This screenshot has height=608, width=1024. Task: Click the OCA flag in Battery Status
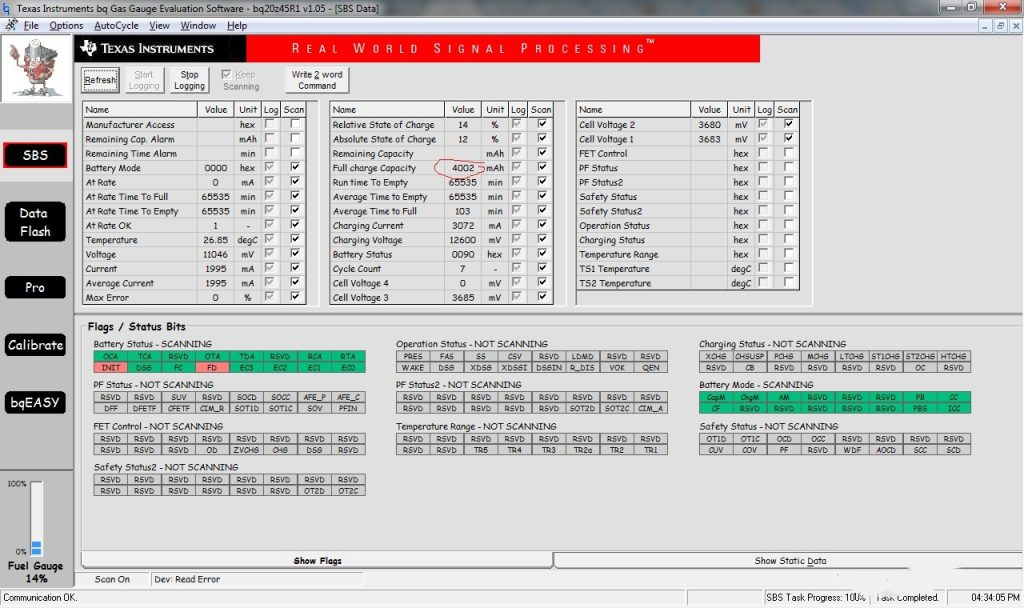point(110,357)
